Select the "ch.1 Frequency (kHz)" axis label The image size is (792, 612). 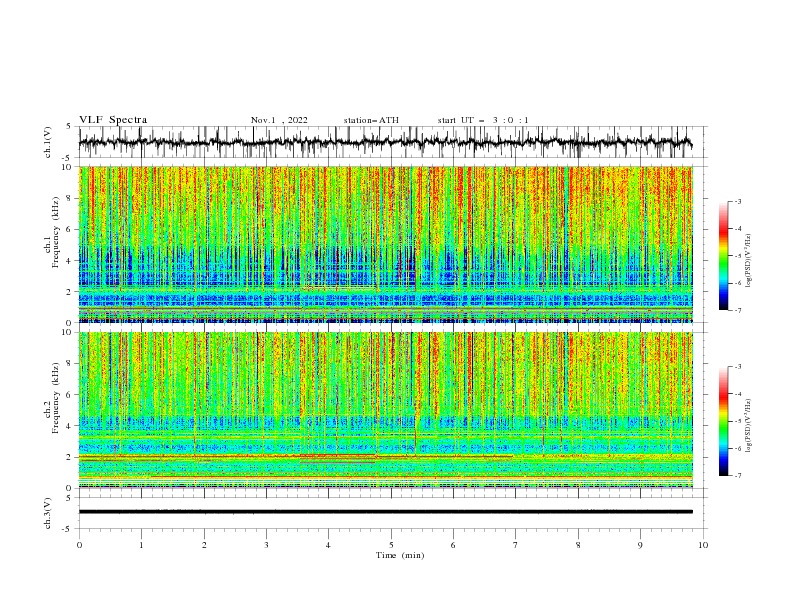click(x=51, y=244)
